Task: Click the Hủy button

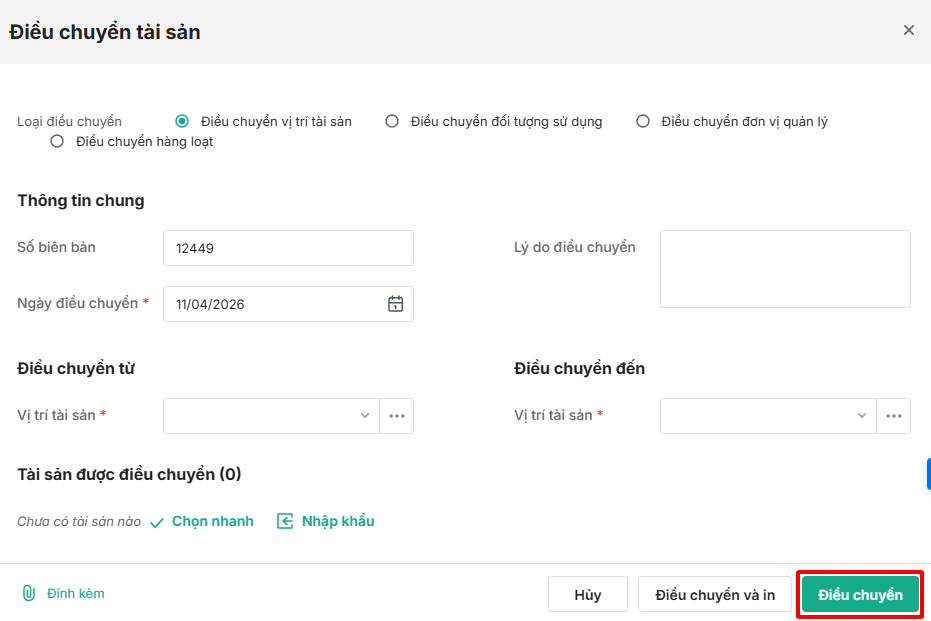Action: 588,595
